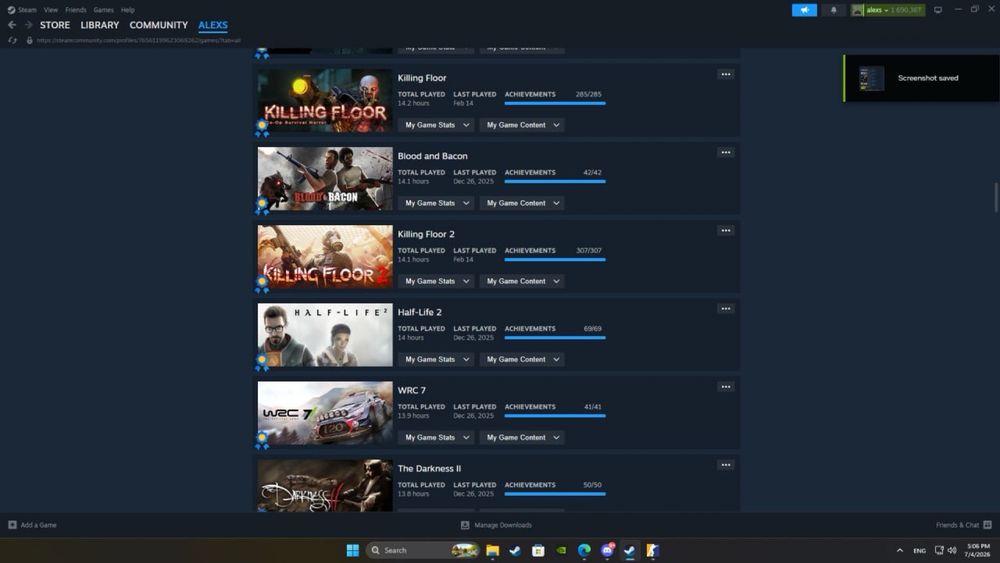Image resolution: width=1000 pixels, height=563 pixels.
Task: Go back with the left arrow icon
Action: [x=12, y=25]
